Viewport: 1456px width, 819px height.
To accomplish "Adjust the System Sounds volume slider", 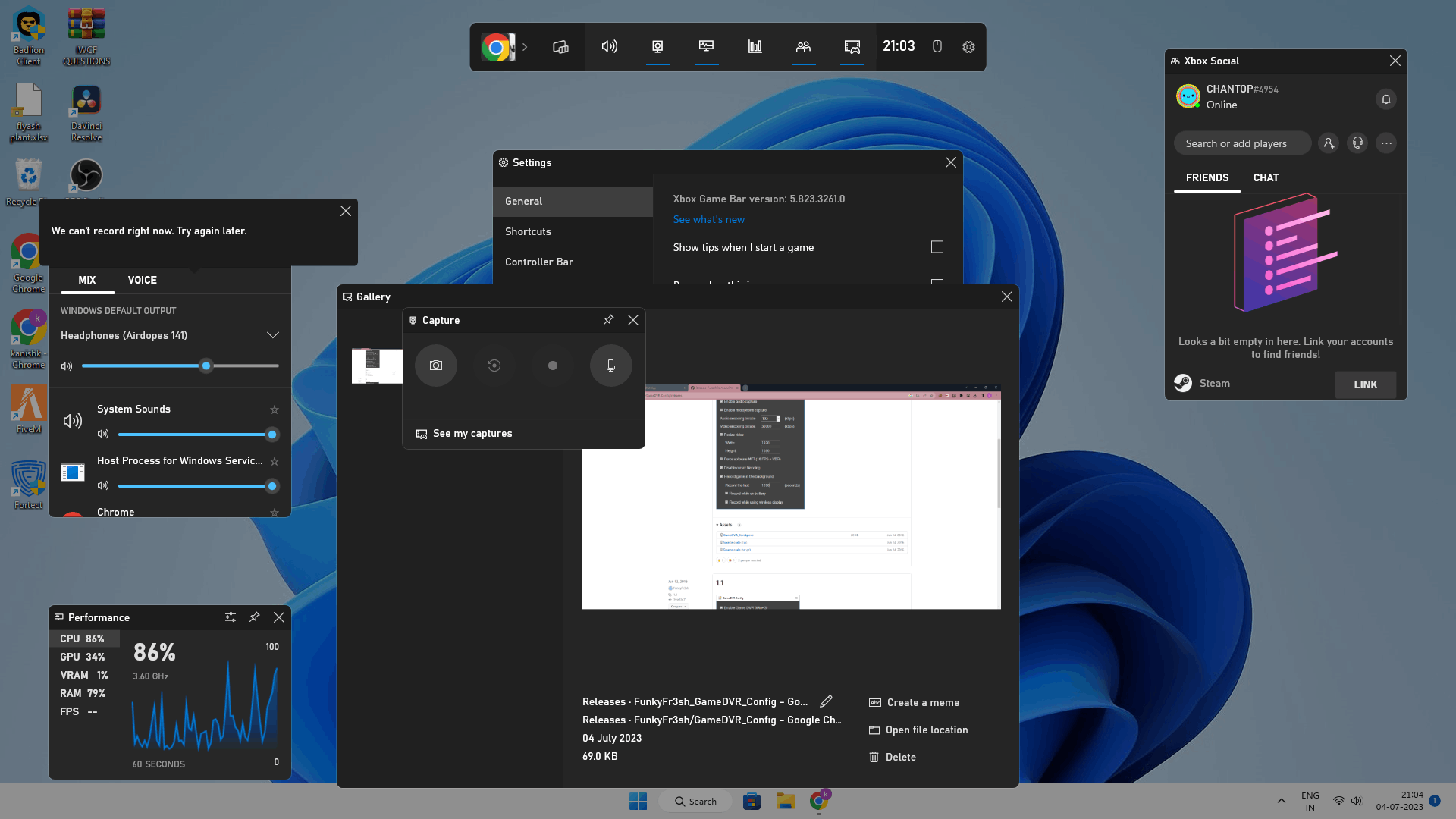I will click(199, 435).
